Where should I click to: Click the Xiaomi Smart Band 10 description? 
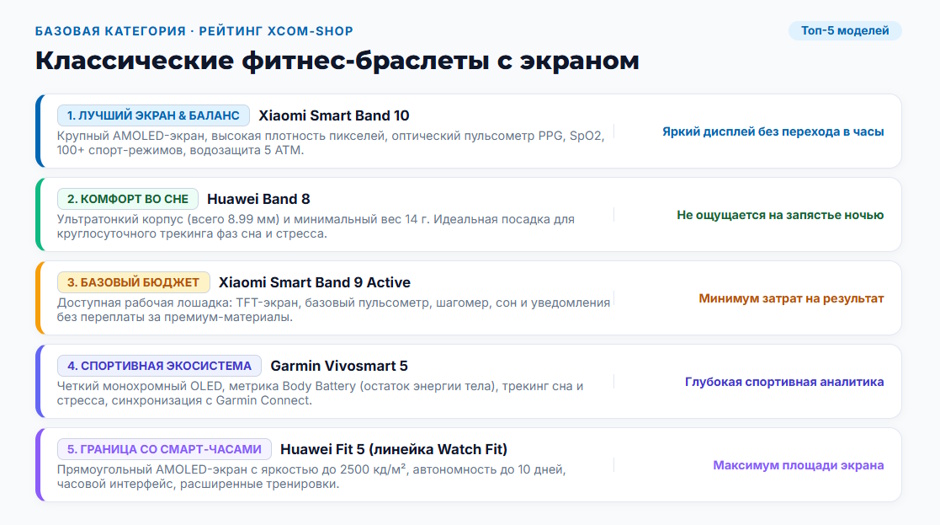330,143
